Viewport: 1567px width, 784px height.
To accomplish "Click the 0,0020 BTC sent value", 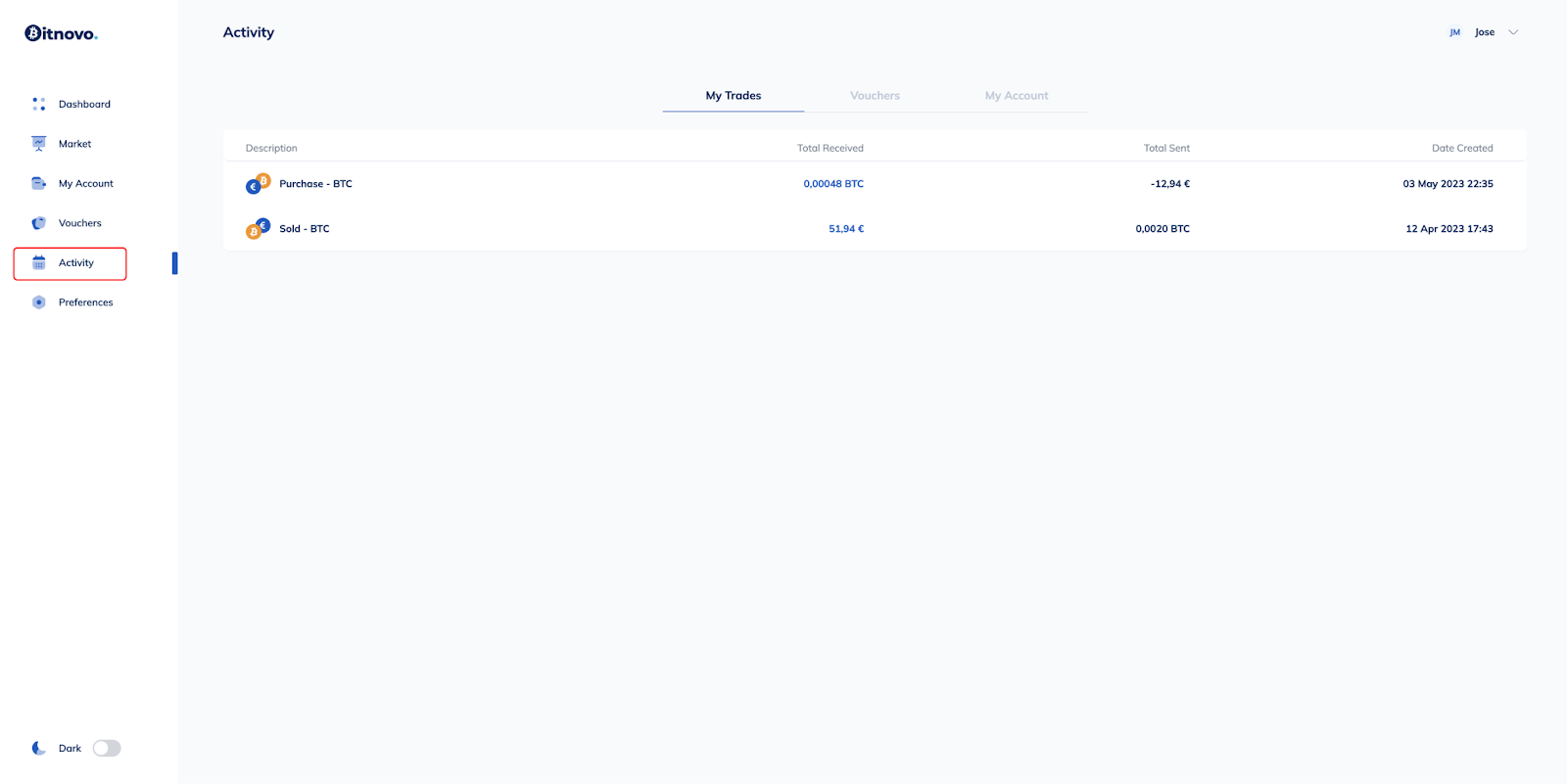I will tap(1163, 229).
